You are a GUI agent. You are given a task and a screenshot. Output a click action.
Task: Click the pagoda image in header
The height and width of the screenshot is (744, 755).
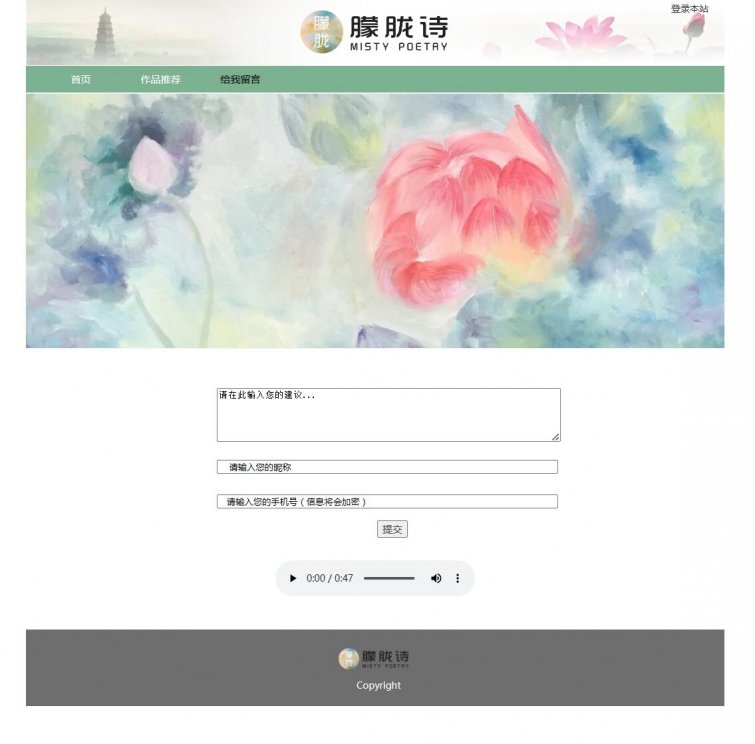(x=104, y=34)
